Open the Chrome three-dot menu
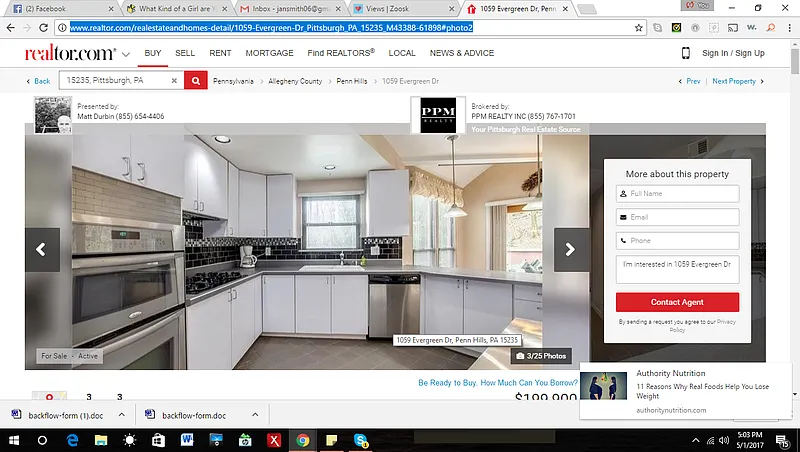The image size is (800, 452). coord(789,28)
